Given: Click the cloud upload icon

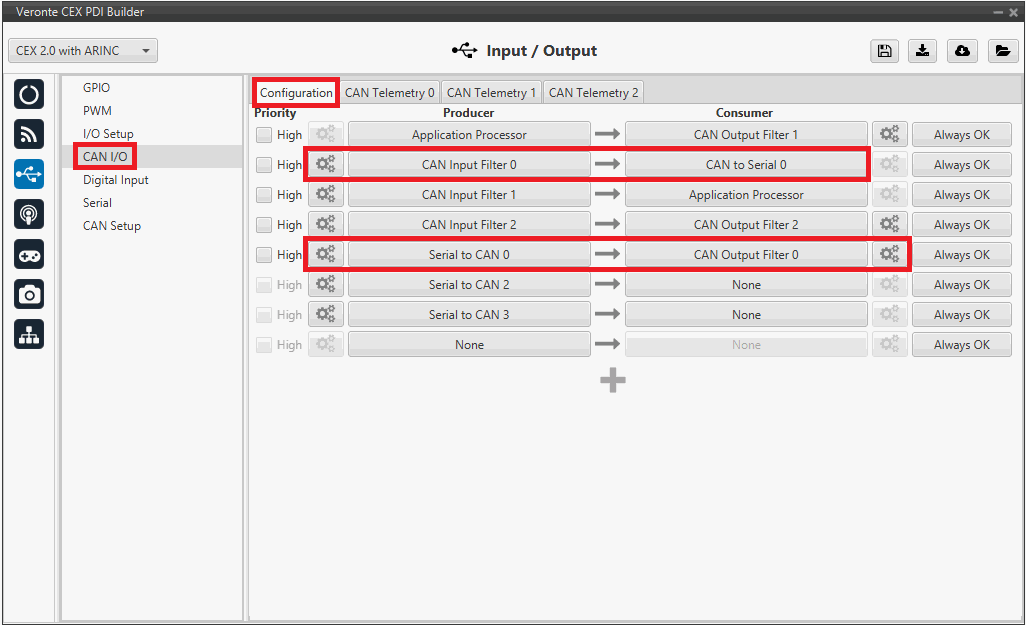Looking at the screenshot, I should (962, 51).
